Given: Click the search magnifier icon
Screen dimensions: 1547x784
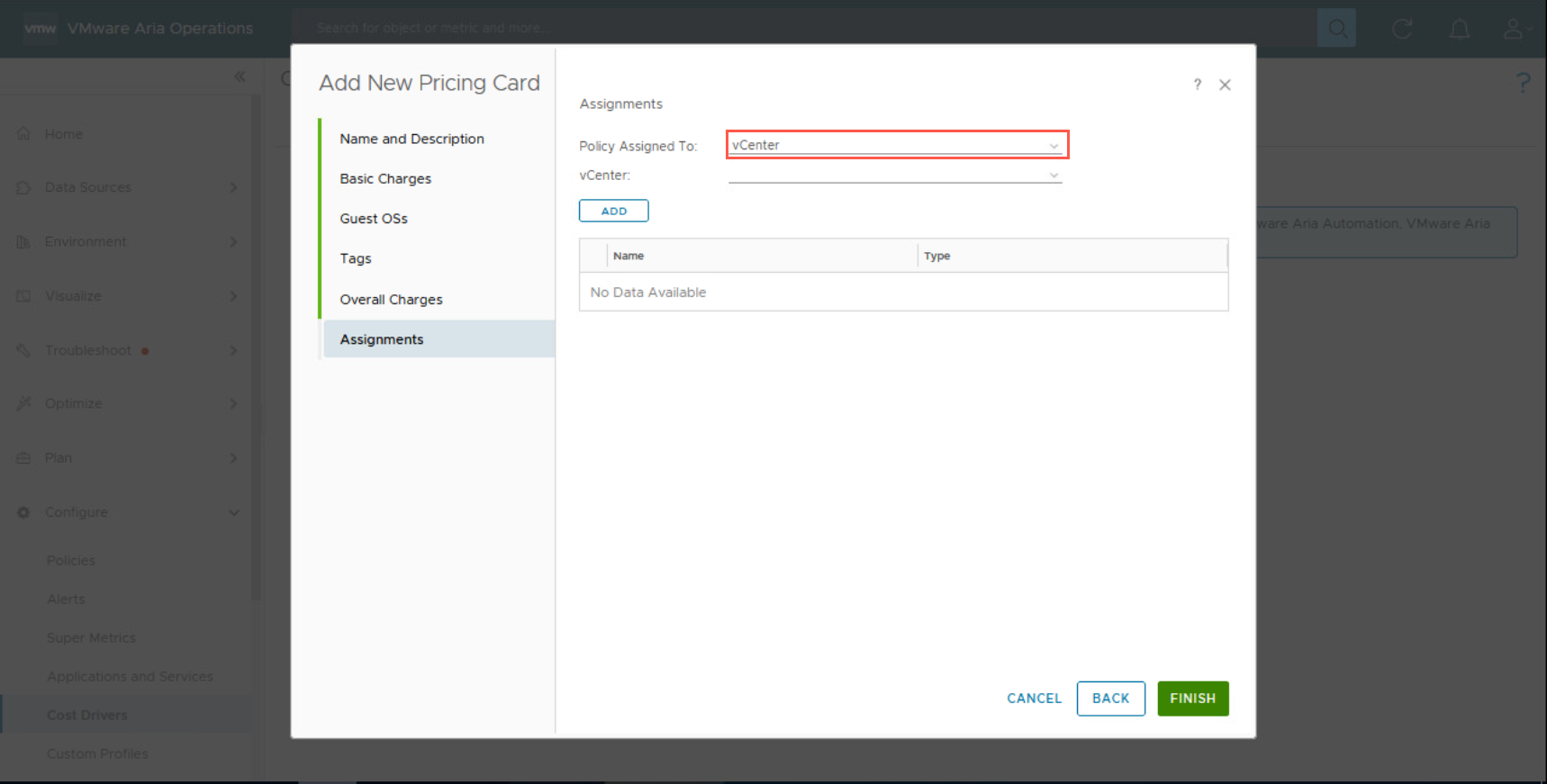Looking at the screenshot, I should click(1337, 29).
